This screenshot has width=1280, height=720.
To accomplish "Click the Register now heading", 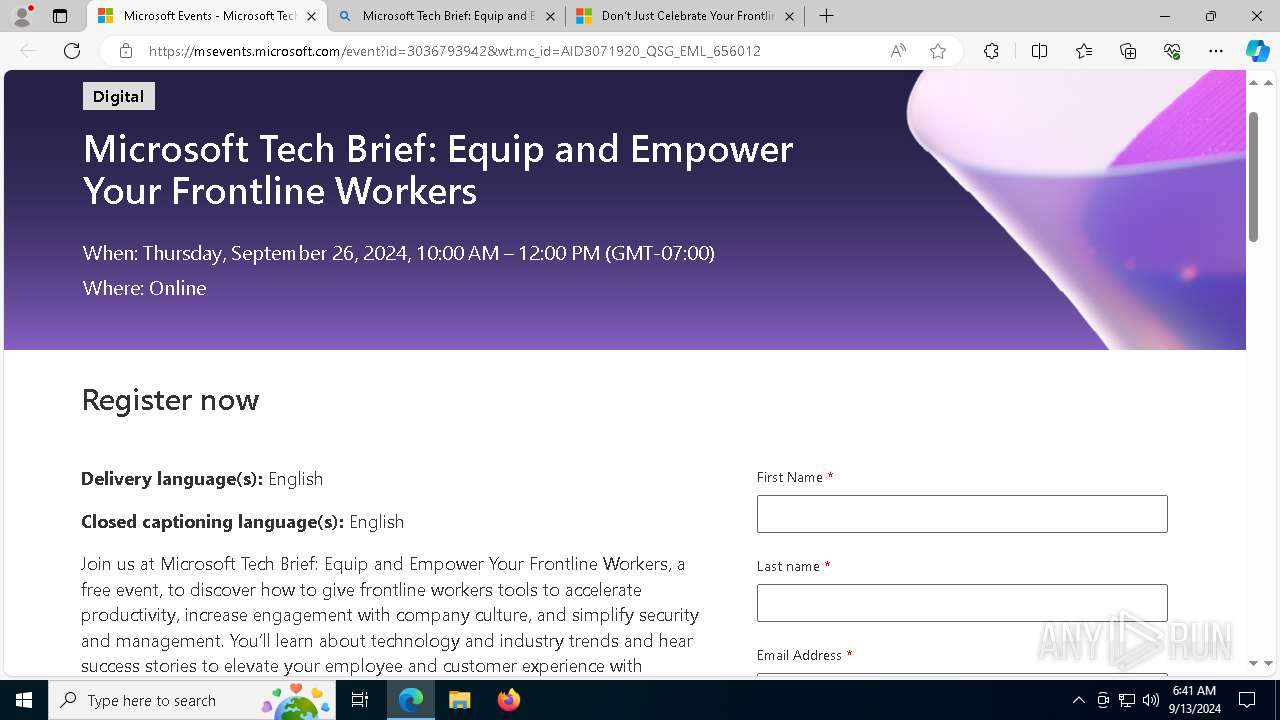I will [170, 399].
